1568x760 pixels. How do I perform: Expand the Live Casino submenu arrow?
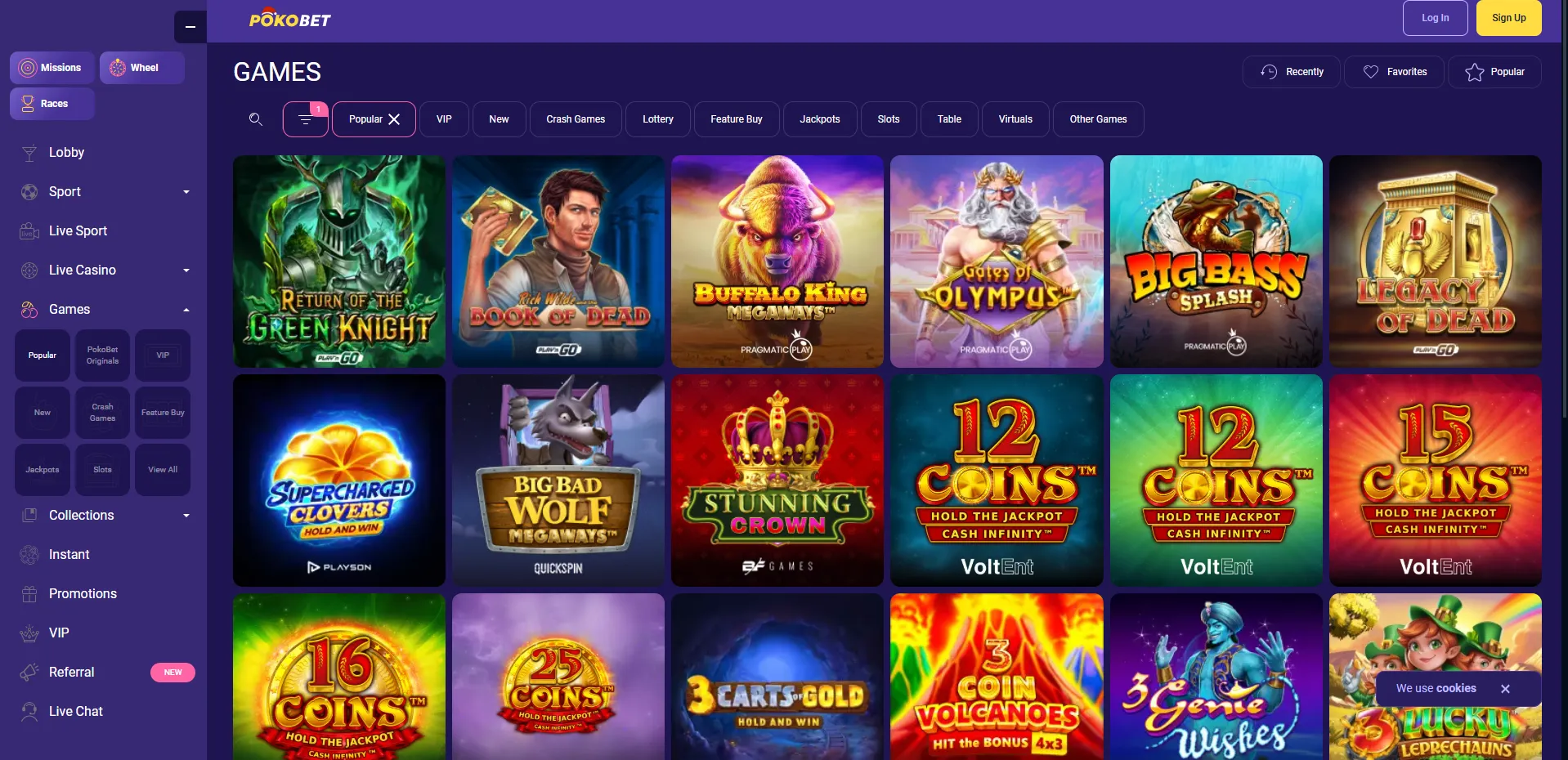(x=186, y=270)
